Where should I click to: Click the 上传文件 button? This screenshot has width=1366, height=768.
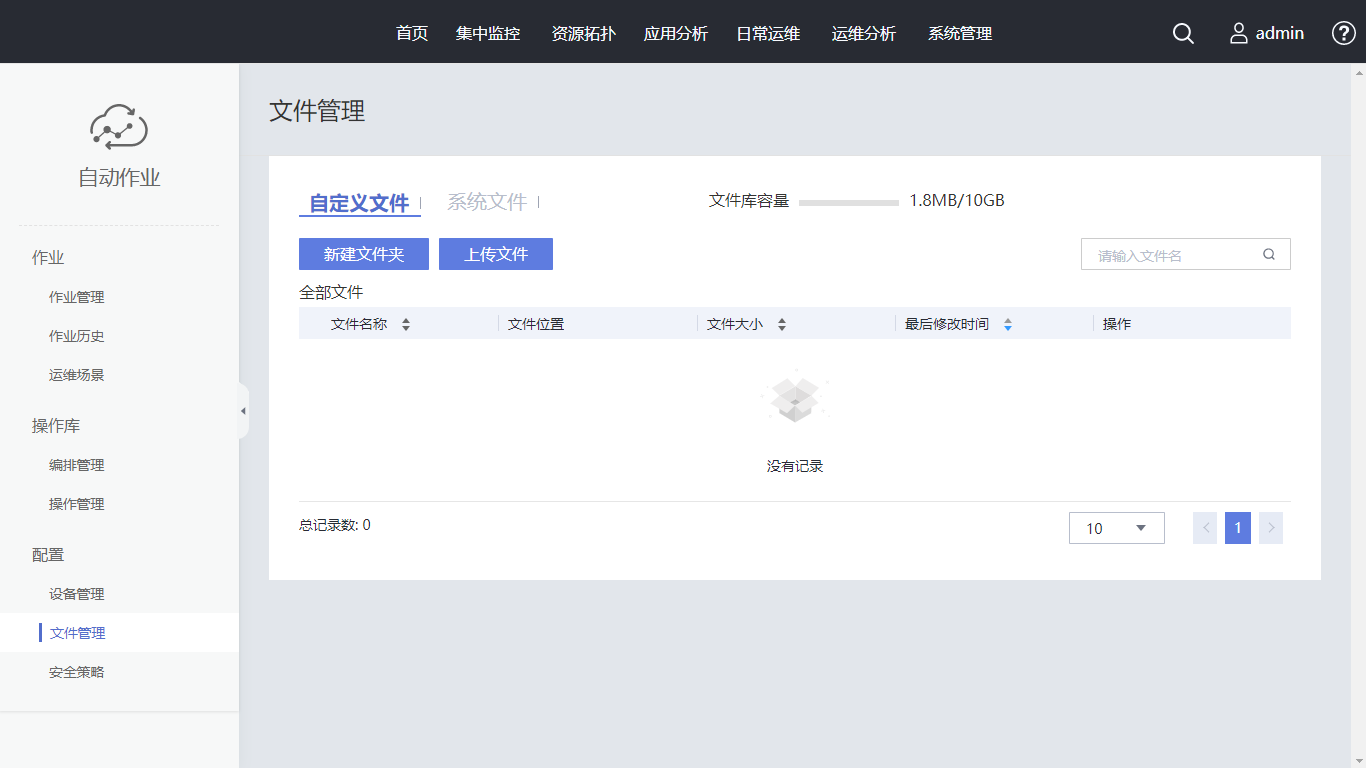pyautogui.click(x=496, y=254)
